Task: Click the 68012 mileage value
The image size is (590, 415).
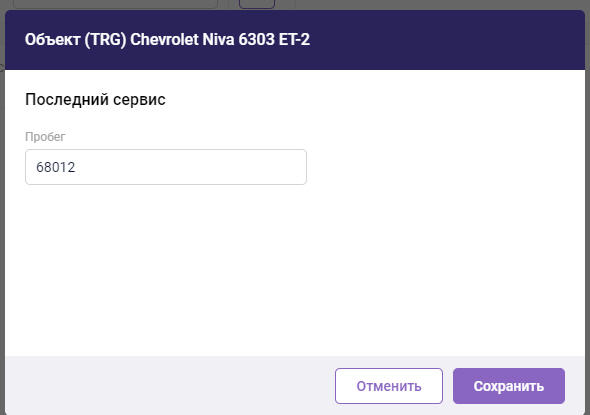Action: pos(56,167)
